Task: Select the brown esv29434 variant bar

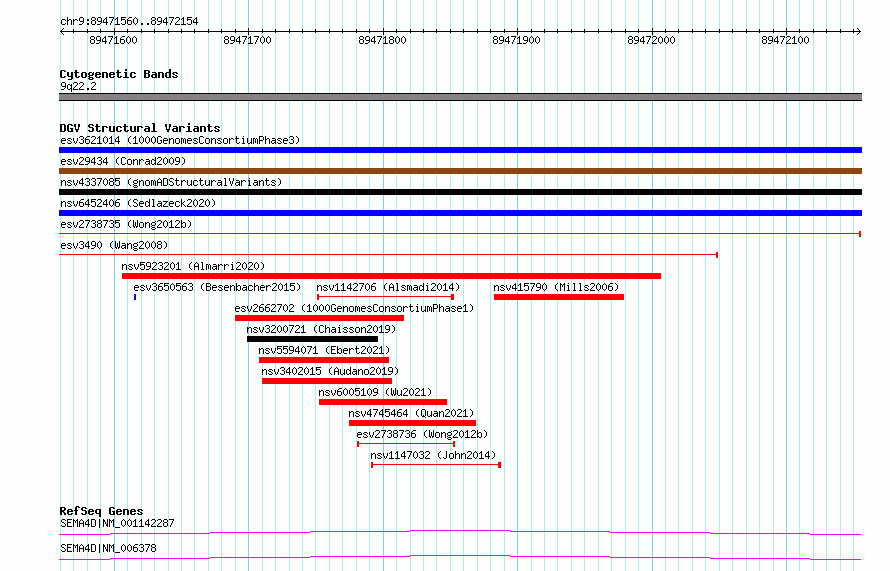Action: pyautogui.click(x=460, y=171)
